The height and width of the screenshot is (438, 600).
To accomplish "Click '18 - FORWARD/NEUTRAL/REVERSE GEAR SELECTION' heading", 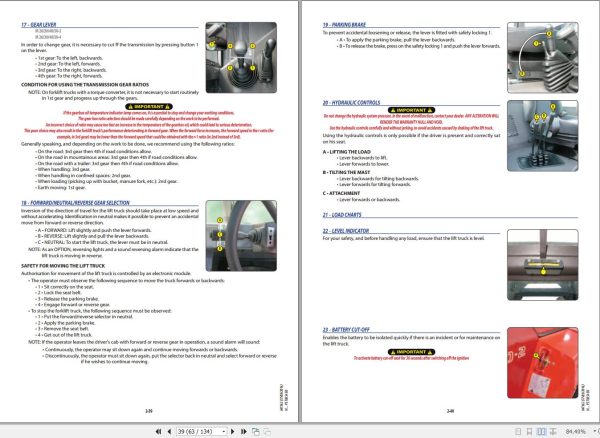I will [75, 203].
